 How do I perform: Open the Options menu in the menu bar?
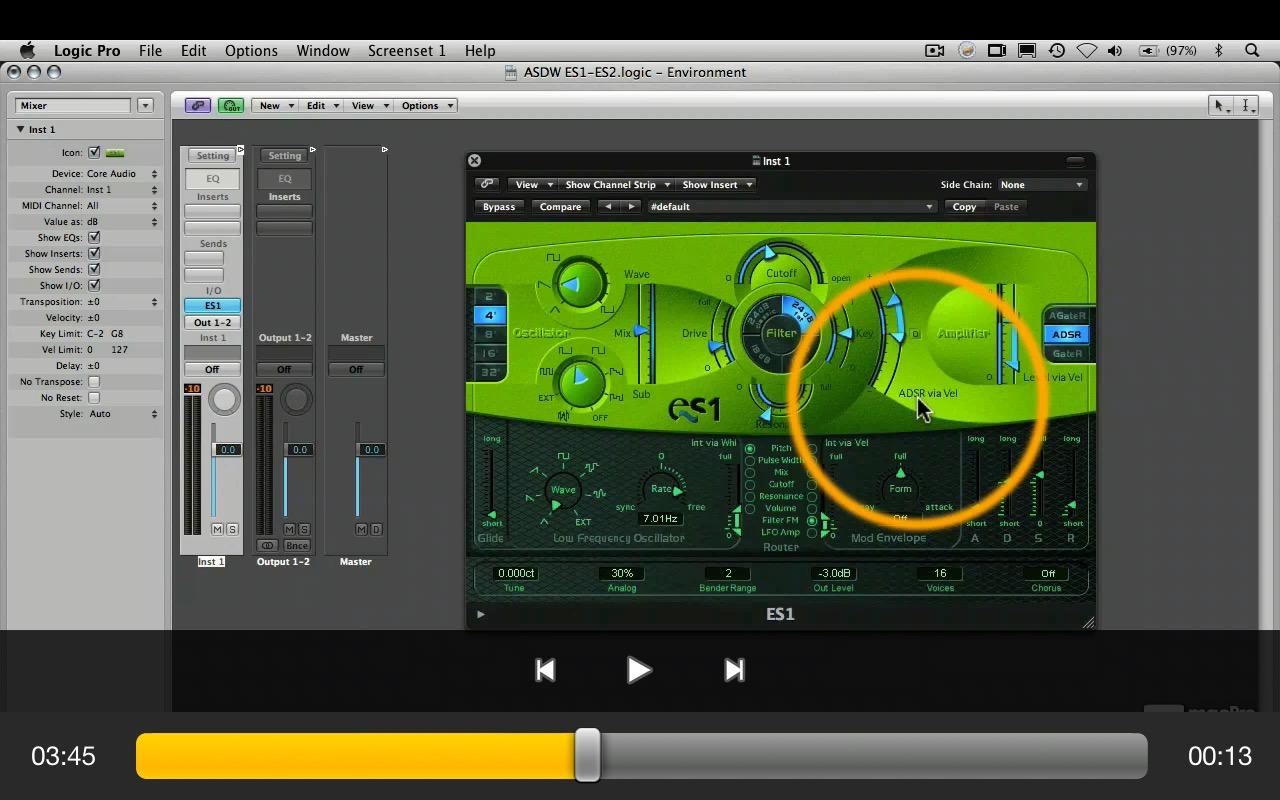pos(251,50)
